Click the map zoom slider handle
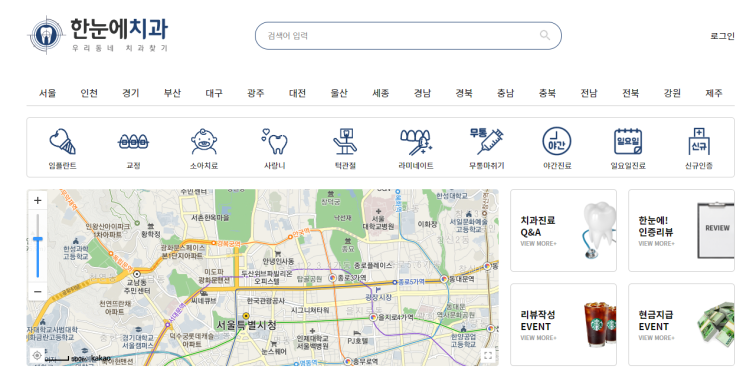The height and width of the screenshot is (379, 743). click(x=38, y=239)
